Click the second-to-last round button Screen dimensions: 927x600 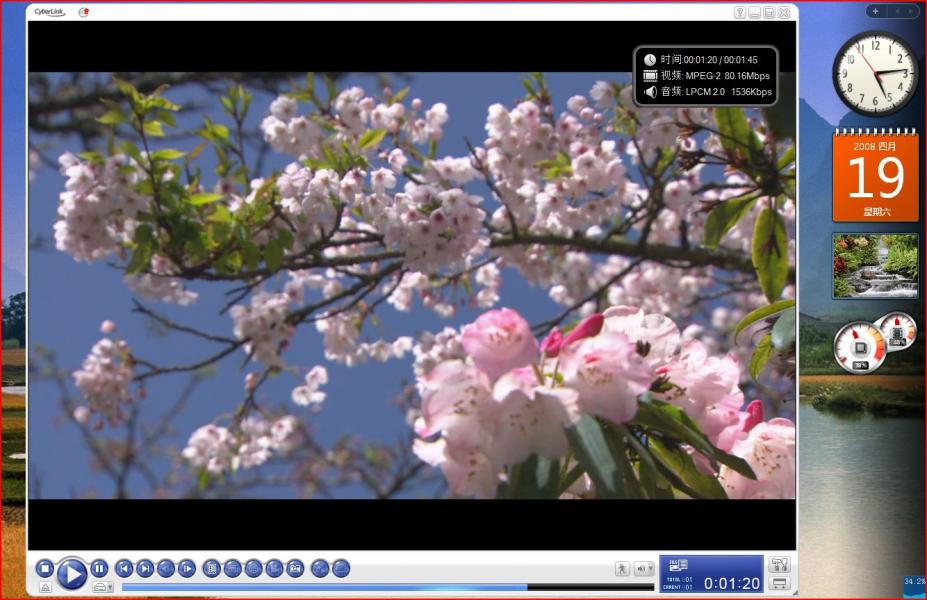[x=320, y=569]
